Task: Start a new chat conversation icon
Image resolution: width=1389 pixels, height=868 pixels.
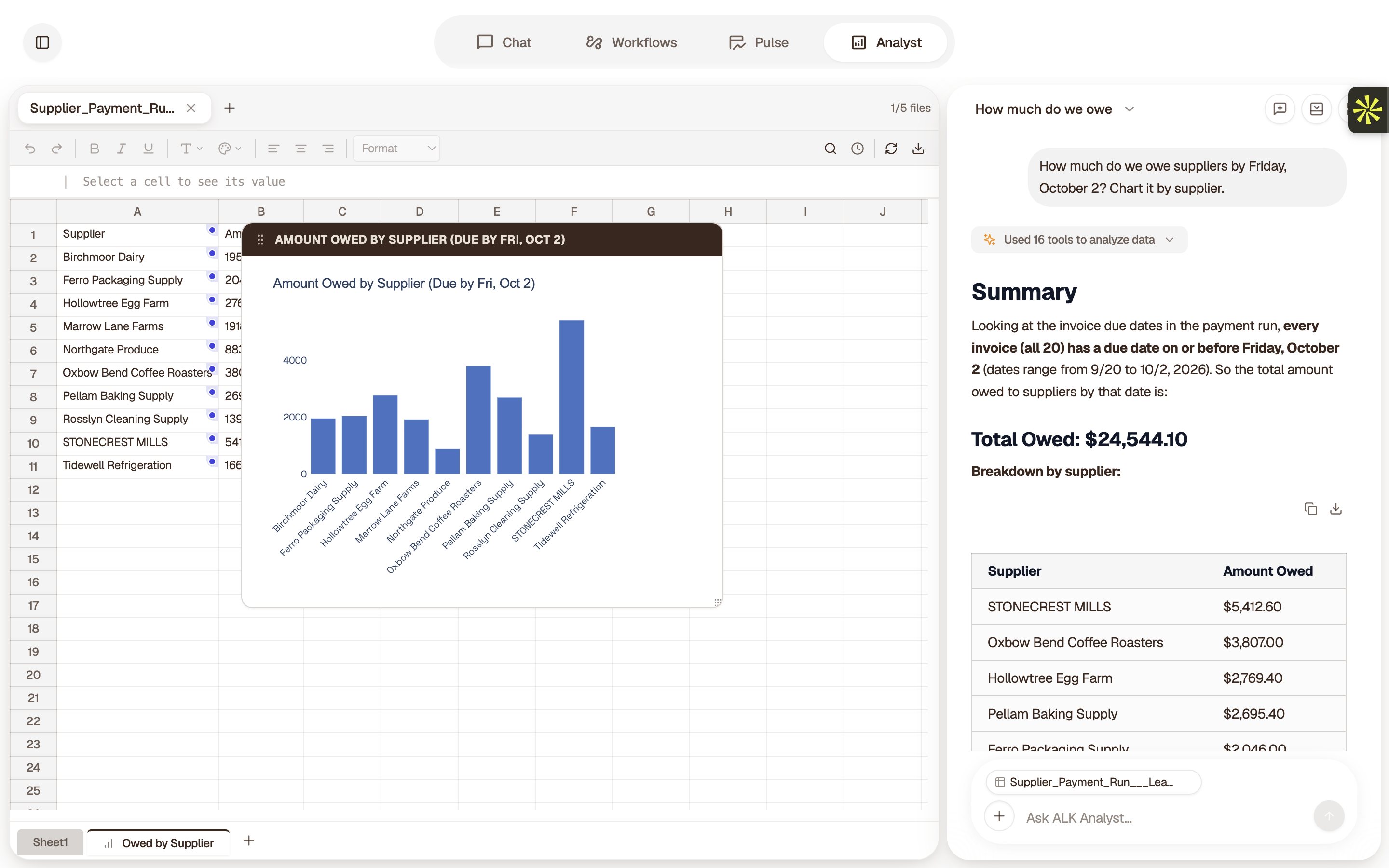Action: [1280, 109]
